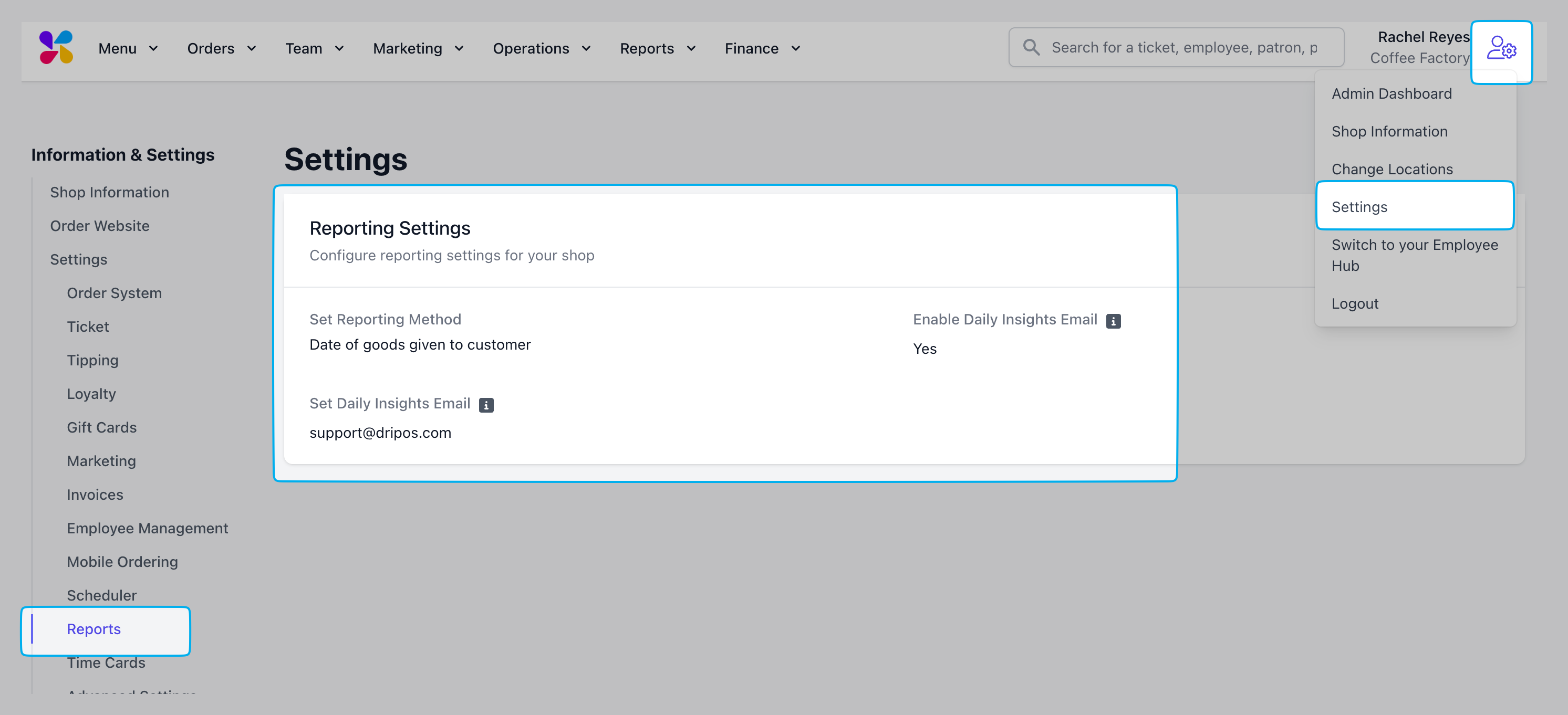Click Logout in the user menu
Image resolution: width=1568 pixels, height=715 pixels.
click(x=1354, y=303)
